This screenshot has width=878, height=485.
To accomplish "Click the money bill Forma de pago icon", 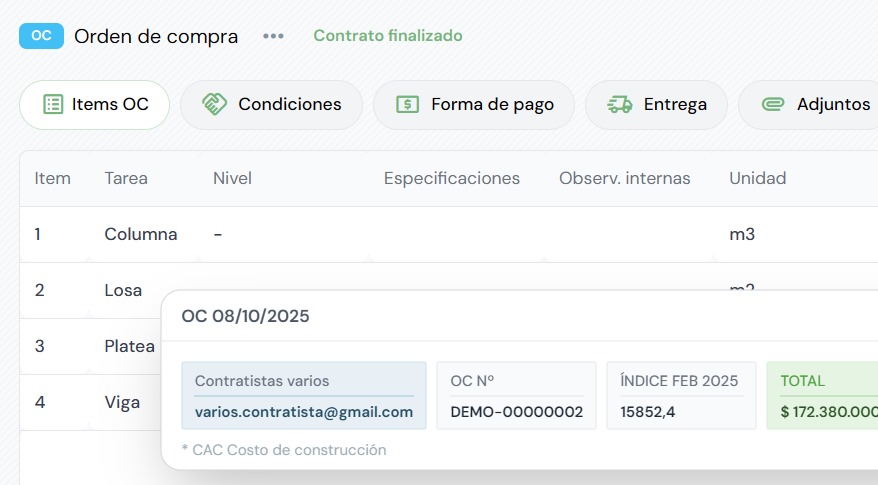I will 407,104.
